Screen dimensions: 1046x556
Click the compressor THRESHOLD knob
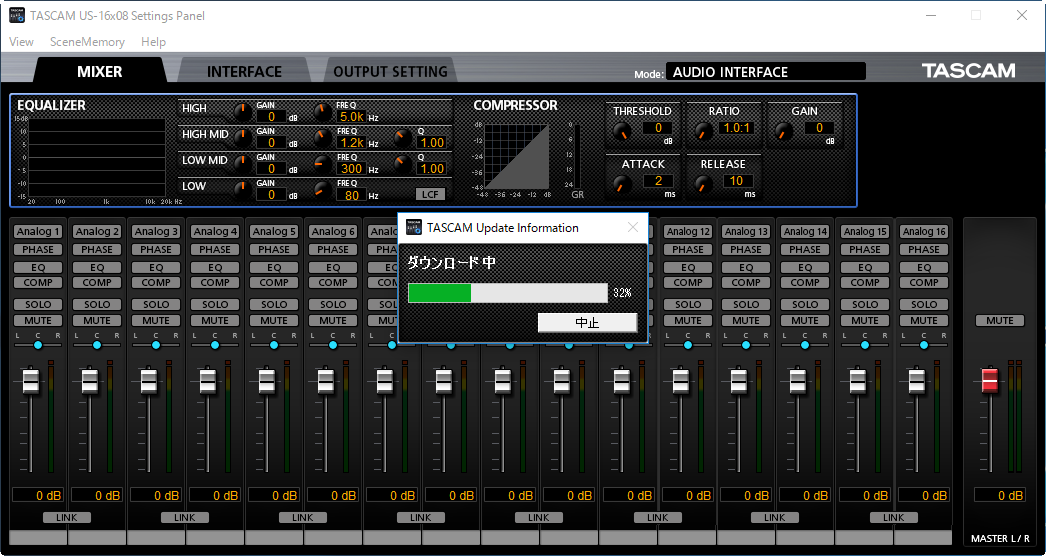point(622,131)
